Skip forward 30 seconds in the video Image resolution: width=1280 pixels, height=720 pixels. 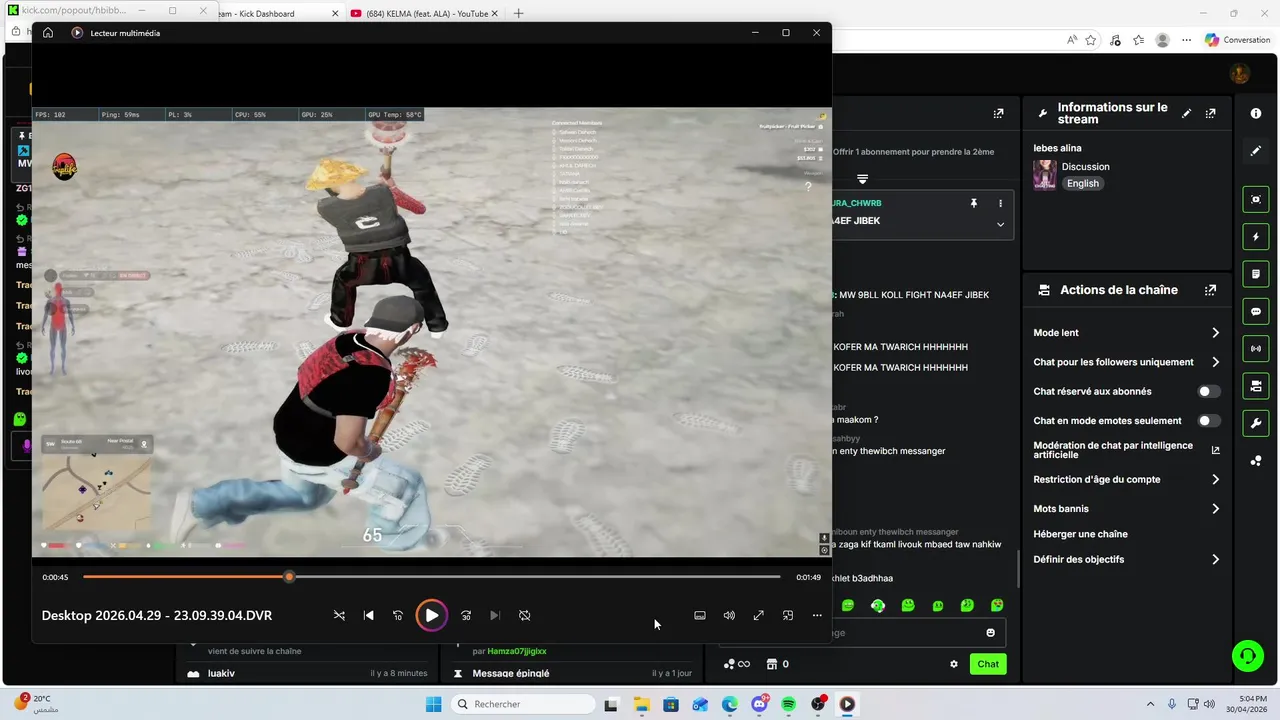[466, 615]
